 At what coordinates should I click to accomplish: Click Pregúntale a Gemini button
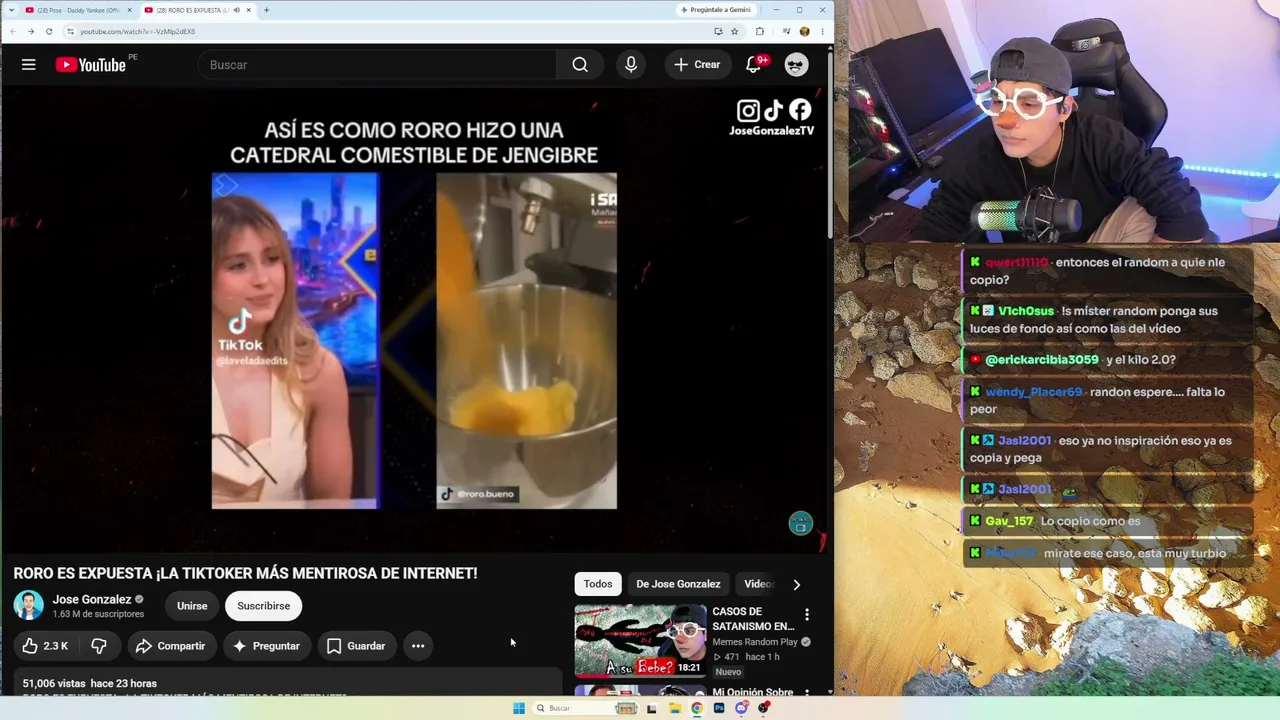click(715, 10)
